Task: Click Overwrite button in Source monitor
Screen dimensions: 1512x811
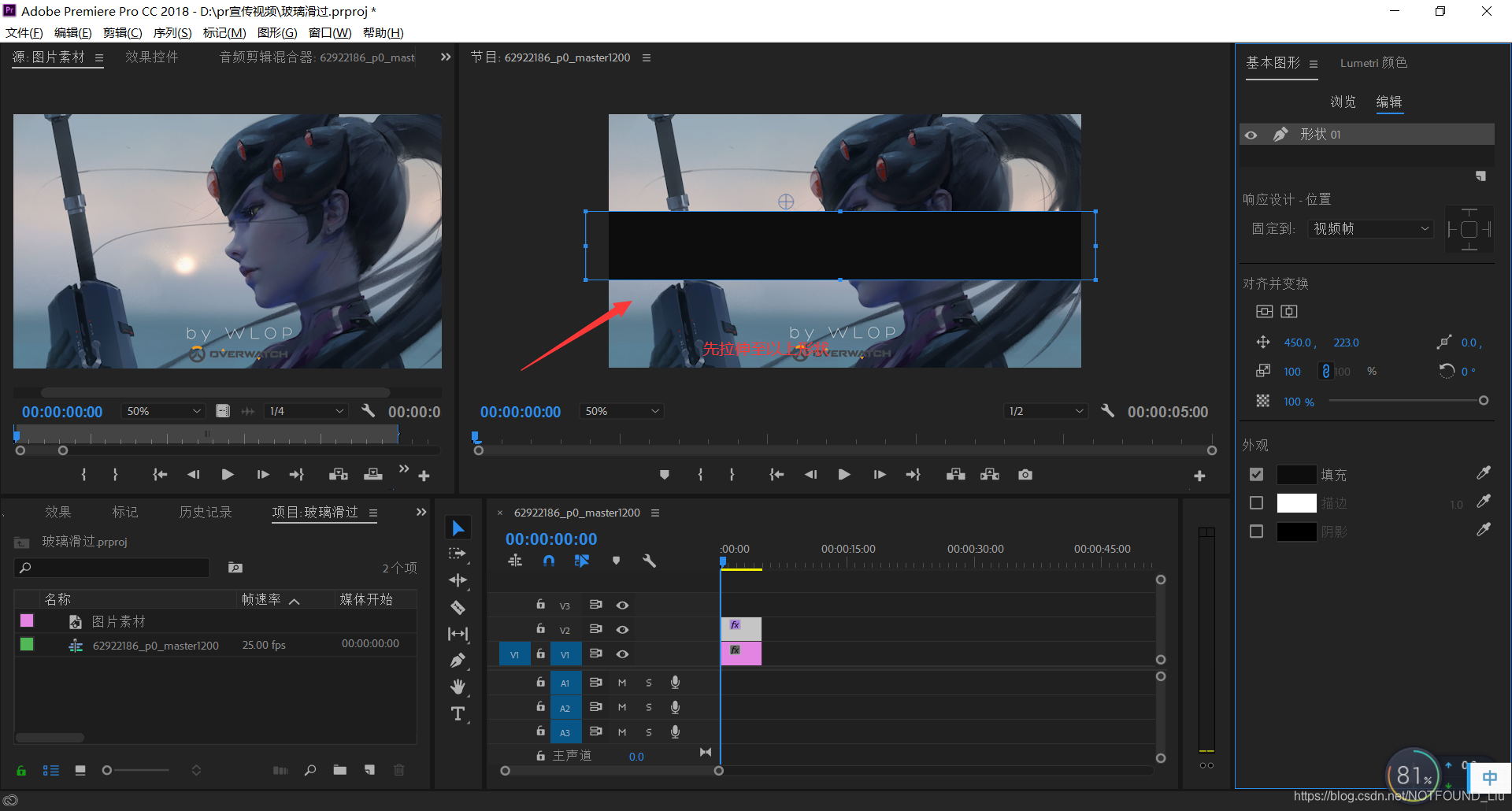Action: 373,475
